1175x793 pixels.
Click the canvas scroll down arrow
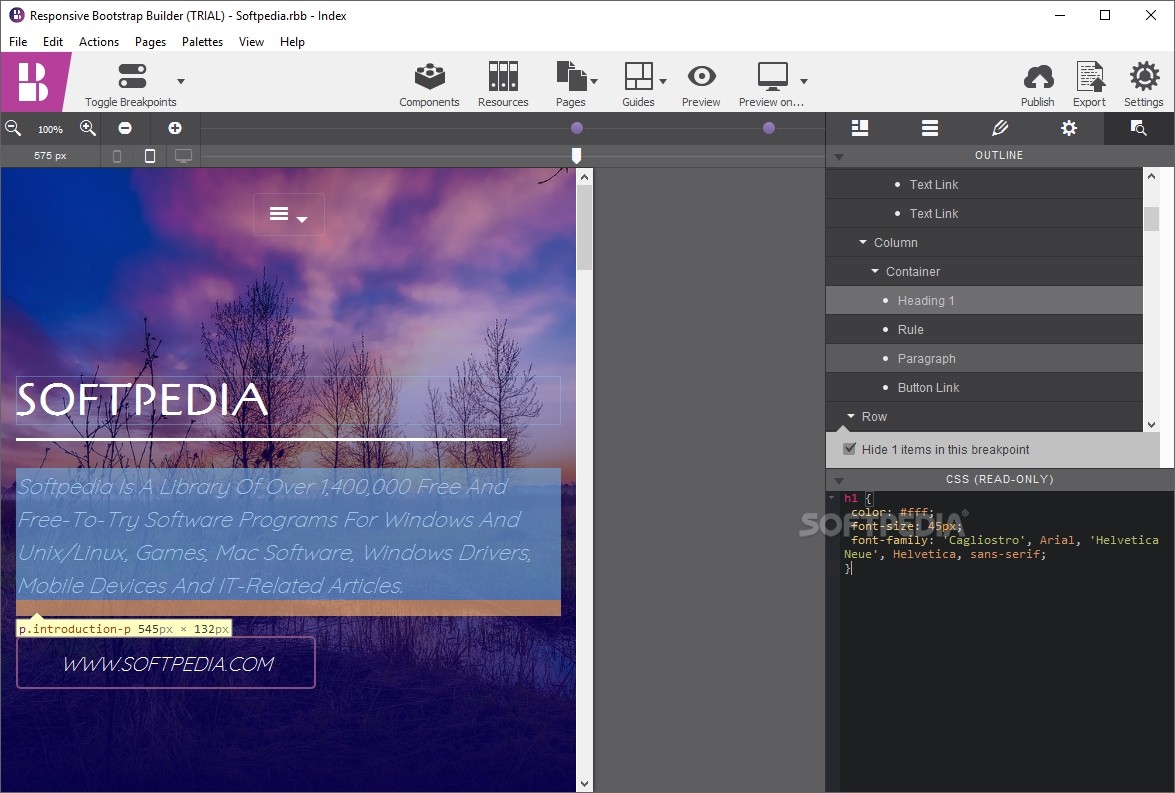point(585,784)
